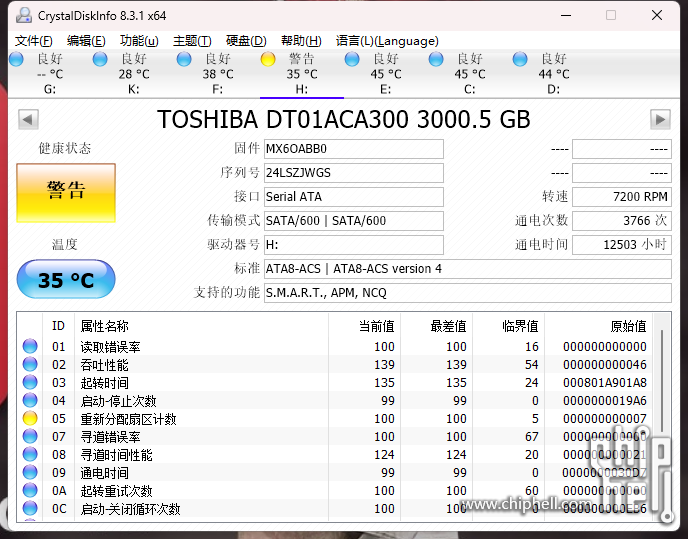Viewport: 688px width, 539px height.
Task: Select drive C: status orb
Action: coord(436,59)
